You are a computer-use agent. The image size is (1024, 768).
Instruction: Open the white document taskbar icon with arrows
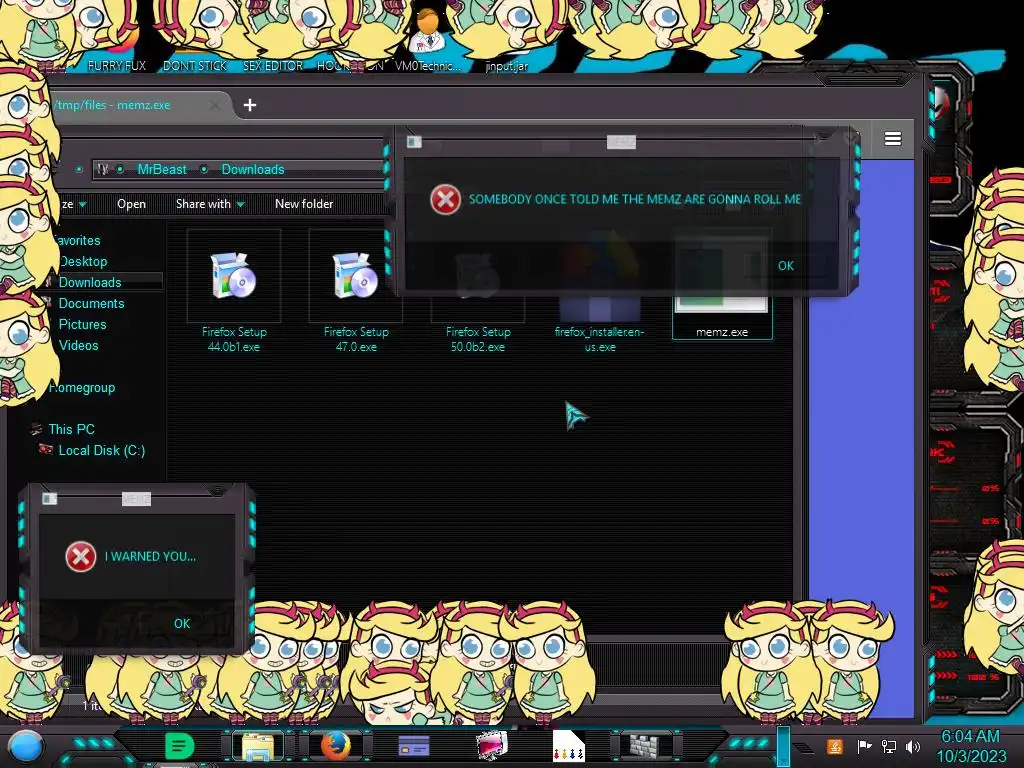(x=568, y=746)
